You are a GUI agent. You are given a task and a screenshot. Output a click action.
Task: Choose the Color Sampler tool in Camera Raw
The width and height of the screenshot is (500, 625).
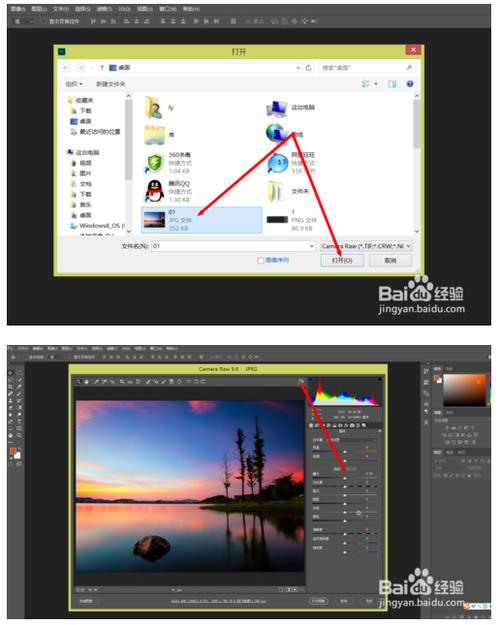(104, 381)
